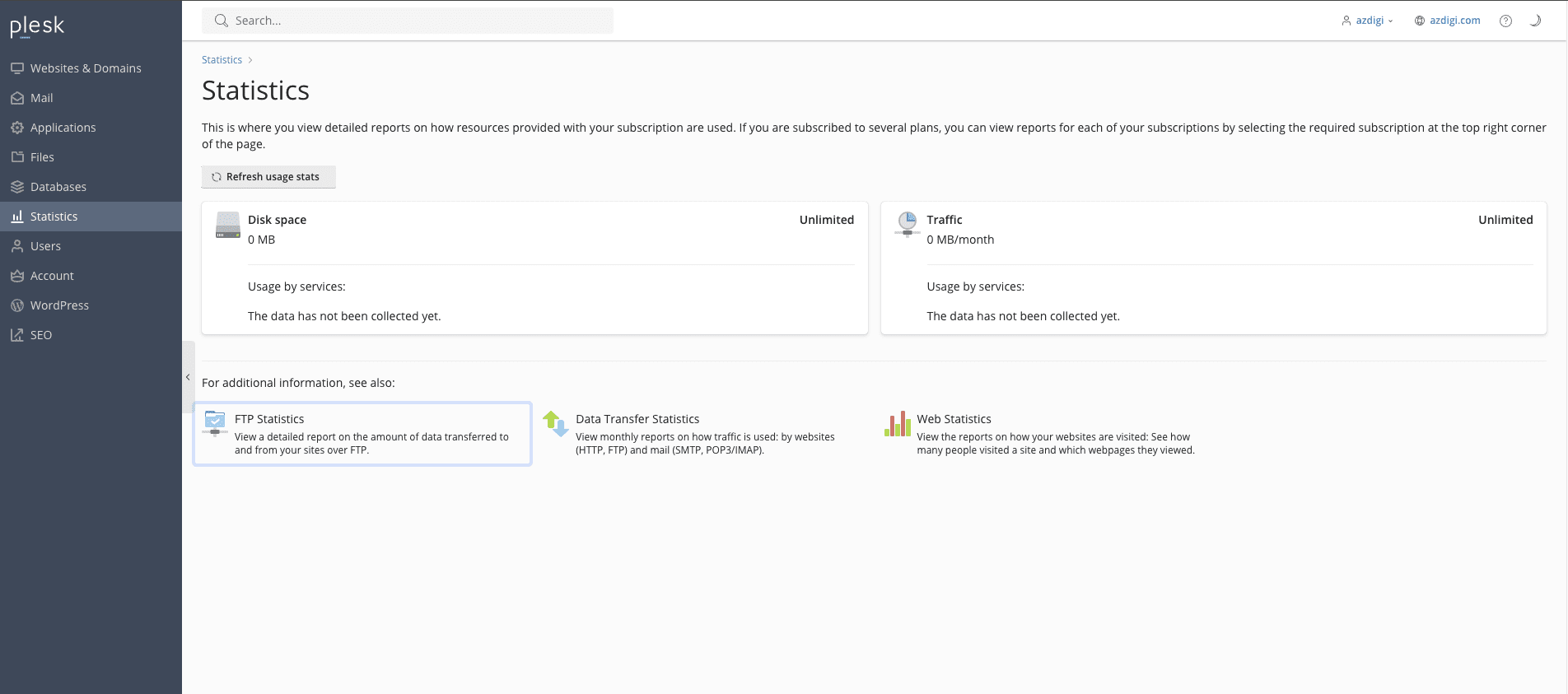
Task: Expand the azdigi user account dropdown
Action: click(x=1368, y=21)
